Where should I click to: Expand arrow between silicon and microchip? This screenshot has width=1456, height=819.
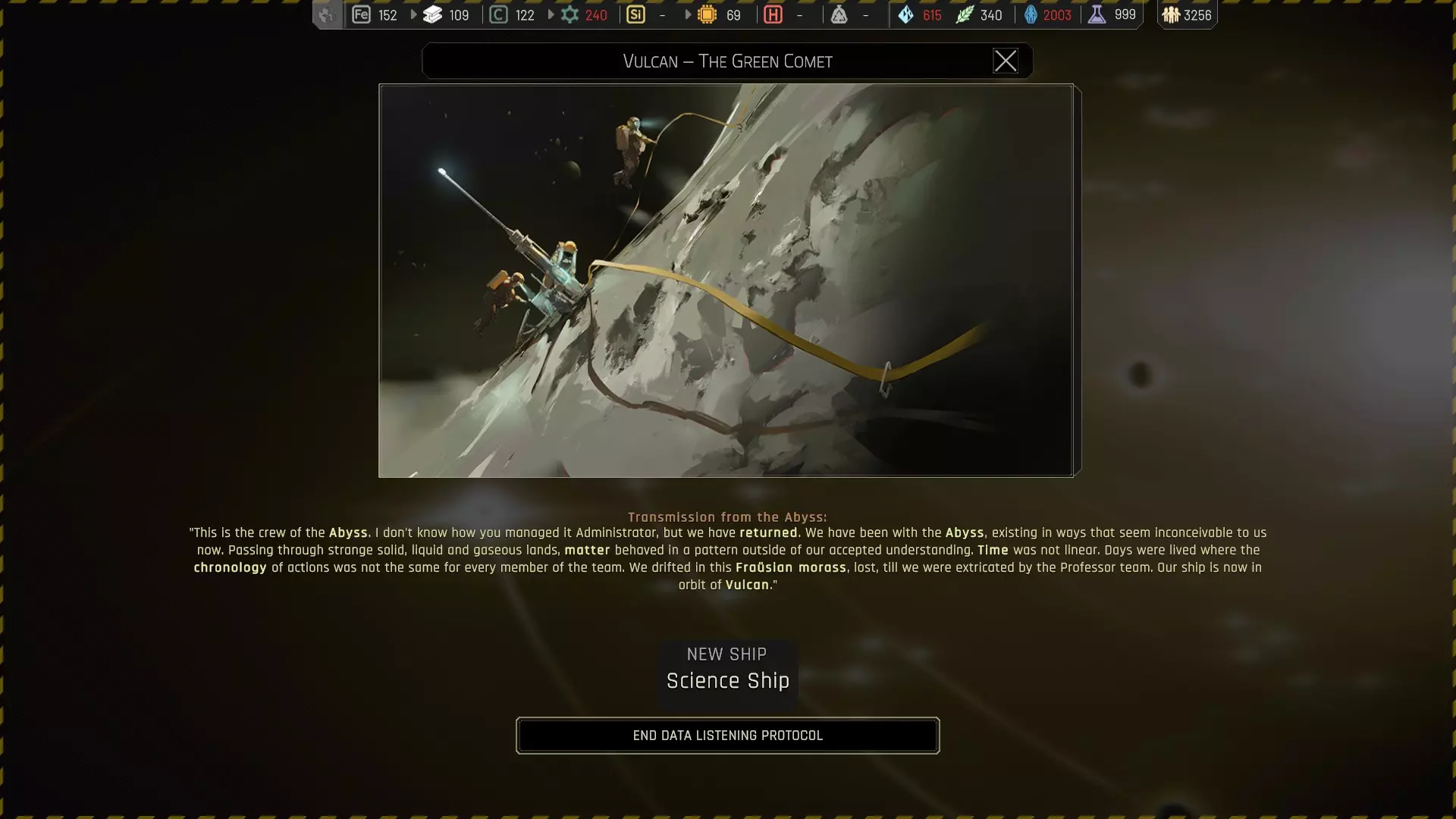(x=688, y=14)
